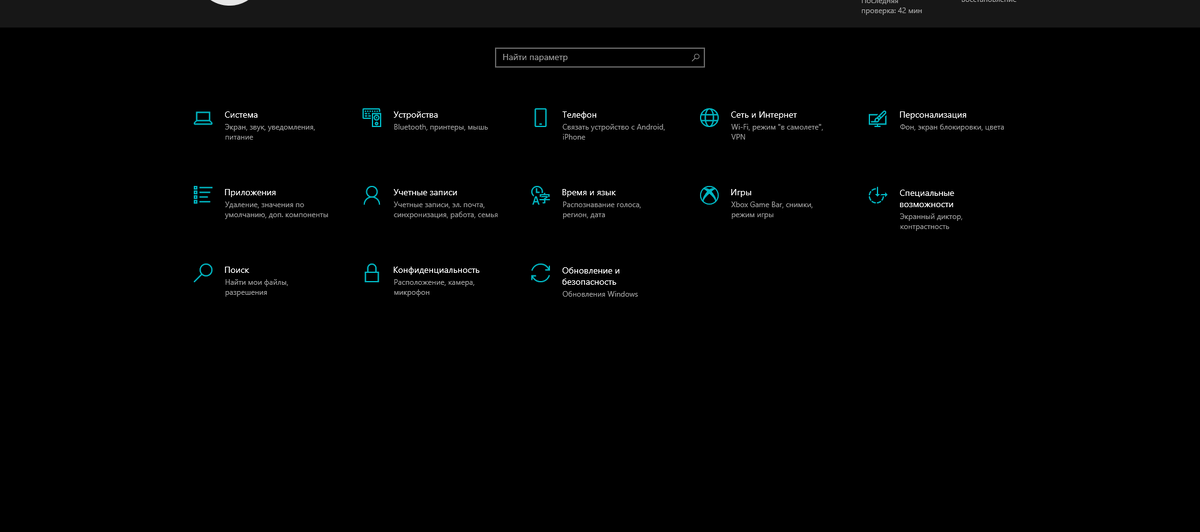Open the Поиск magnifier icon tile
This screenshot has width=1200, height=532.
(x=203, y=273)
